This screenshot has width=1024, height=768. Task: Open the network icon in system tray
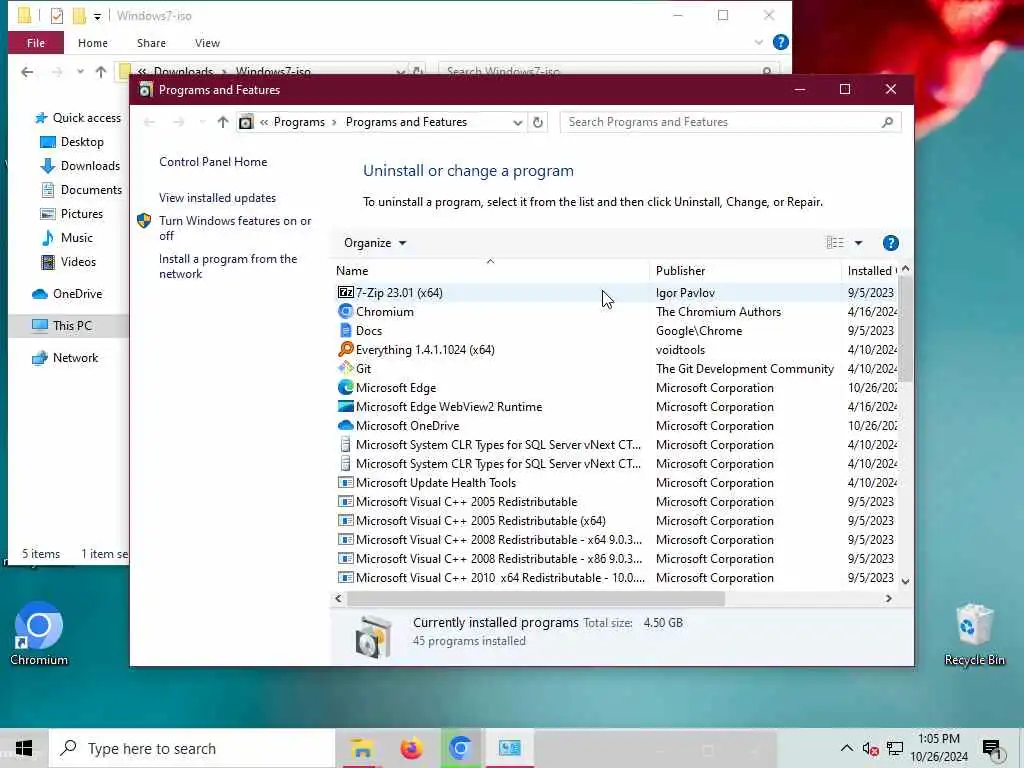pyautogui.click(x=895, y=748)
